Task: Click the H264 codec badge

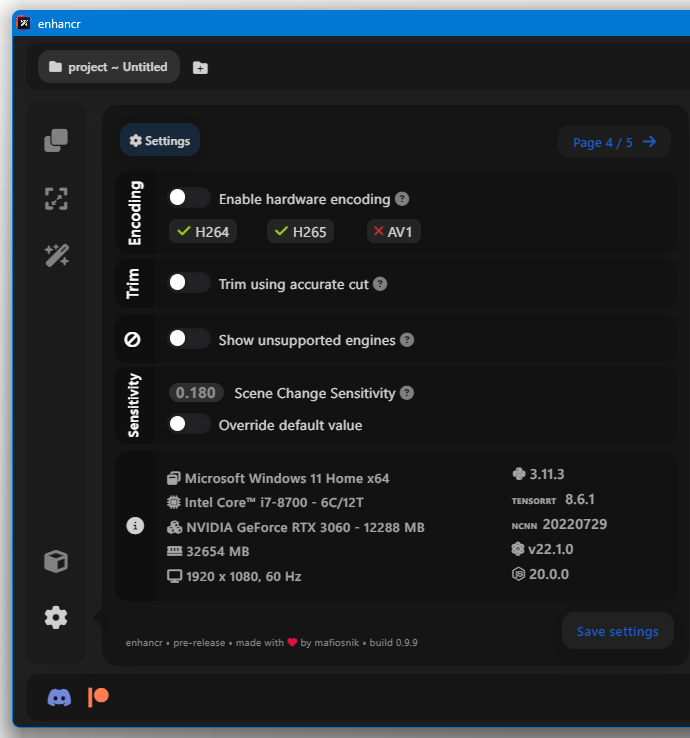Action: [203, 232]
